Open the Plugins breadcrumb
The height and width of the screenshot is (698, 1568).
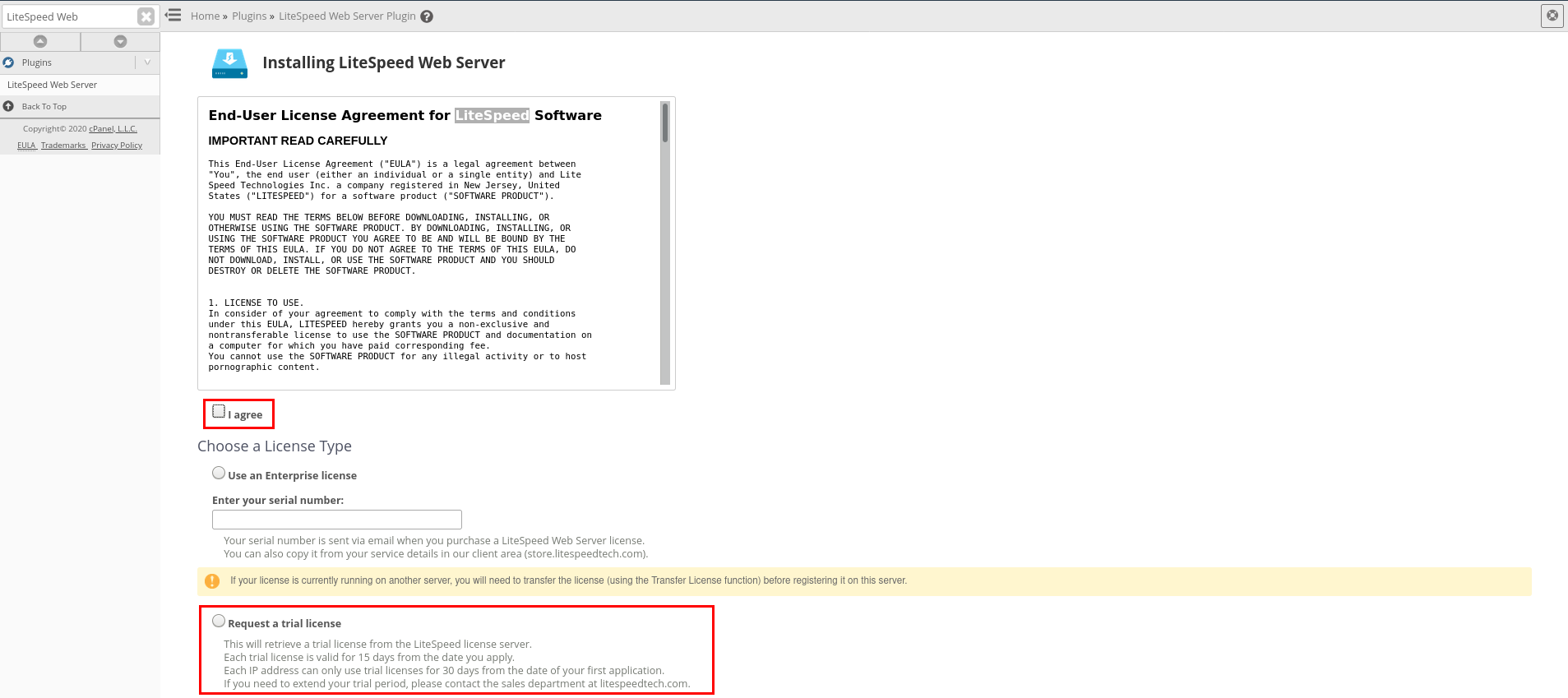click(x=249, y=16)
